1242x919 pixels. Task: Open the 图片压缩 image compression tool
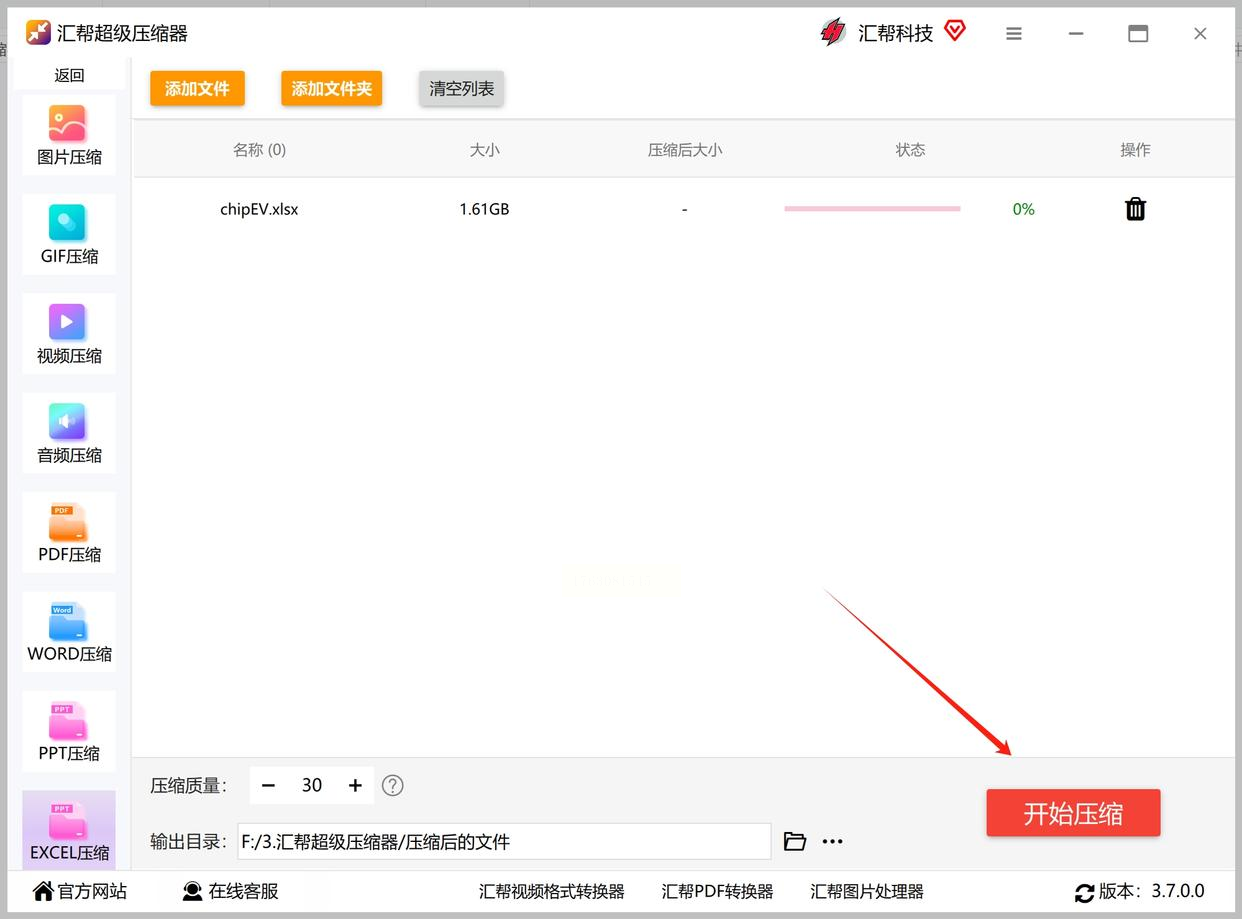pos(69,136)
